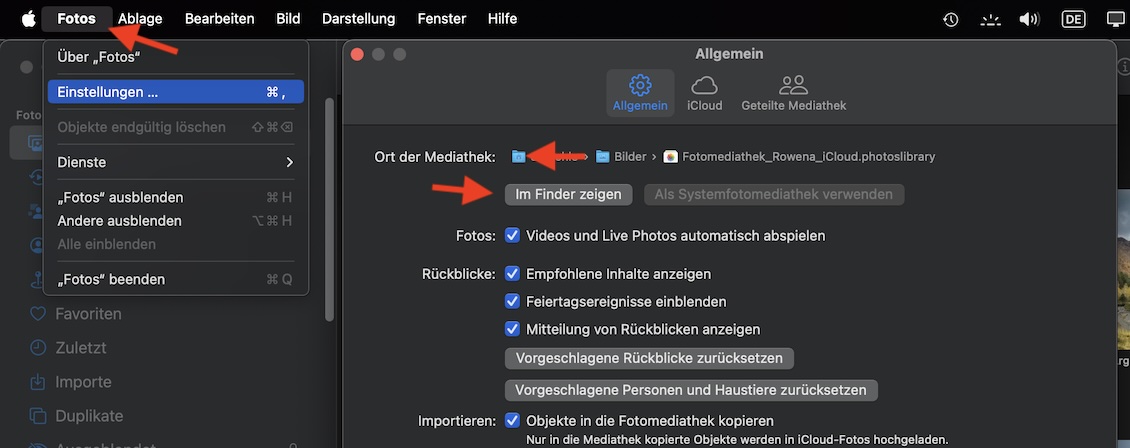Click Im Finder zeigen button
This screenshot has height=448, width=1130.
coord(568,194)
